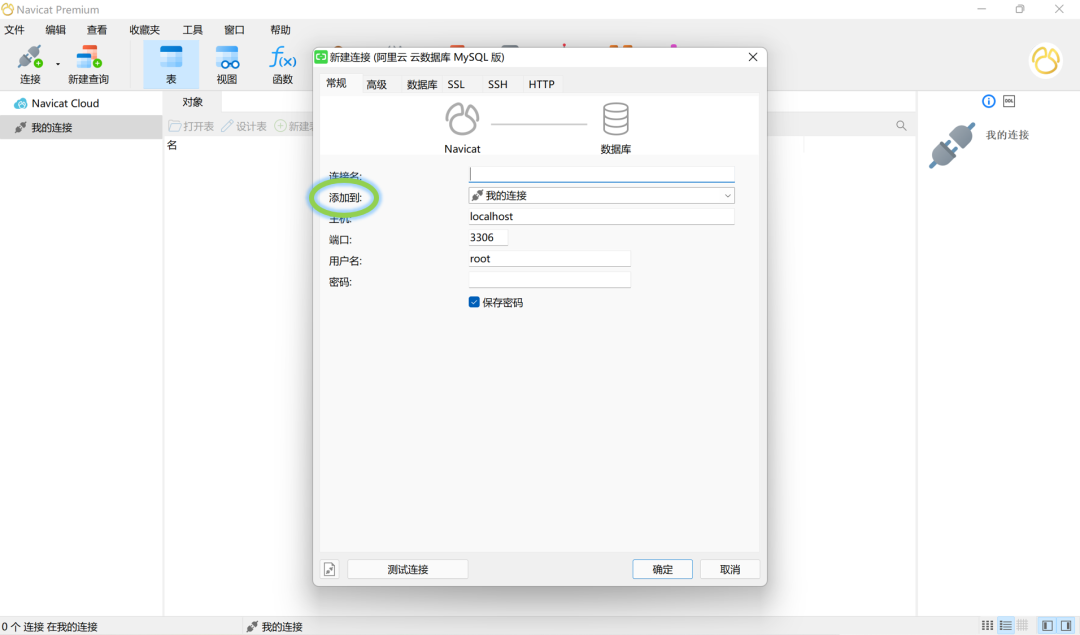The height and width of the screenshot is (635, 1080).
Task: Switch to the 常规 tab in dialog
Action: (x=336, y=83)
